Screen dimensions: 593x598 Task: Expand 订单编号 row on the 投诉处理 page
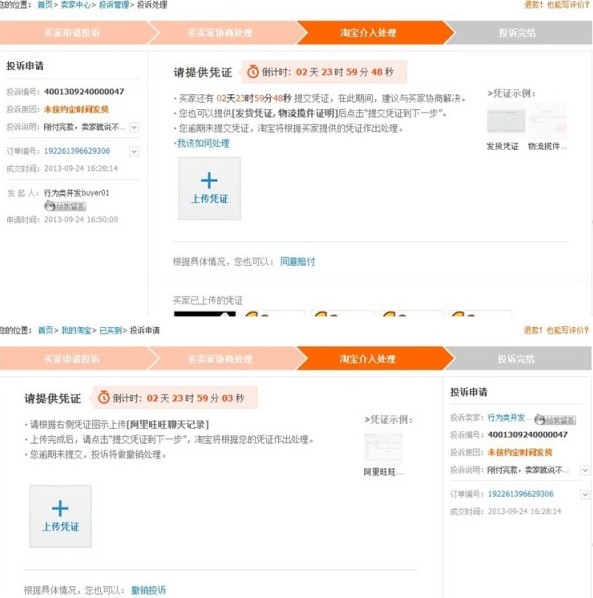click(134, 151)
